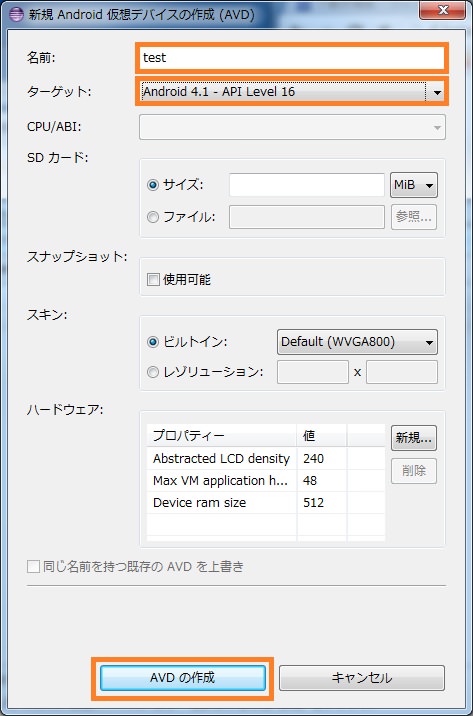473x716 pixels.
Task: Select the レゾリューション radio button
Action: [153, 372]
